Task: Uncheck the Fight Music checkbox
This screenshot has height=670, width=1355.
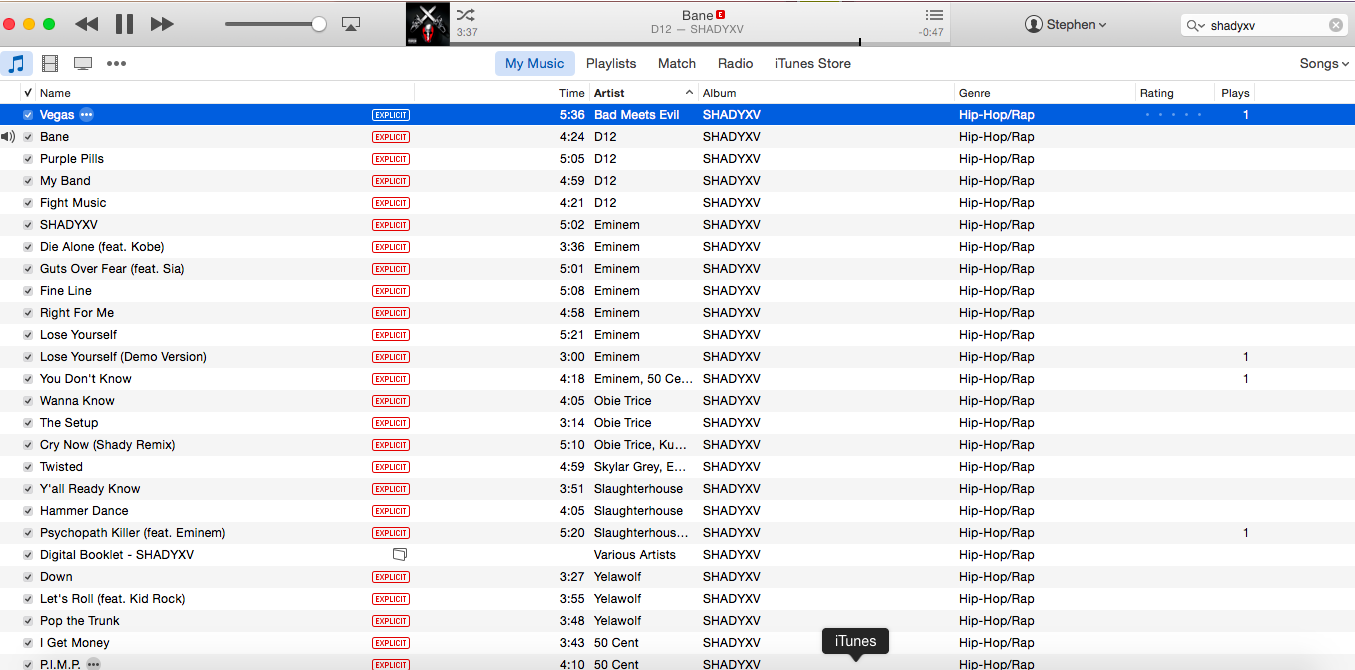Action: click(x=28, y=203)
